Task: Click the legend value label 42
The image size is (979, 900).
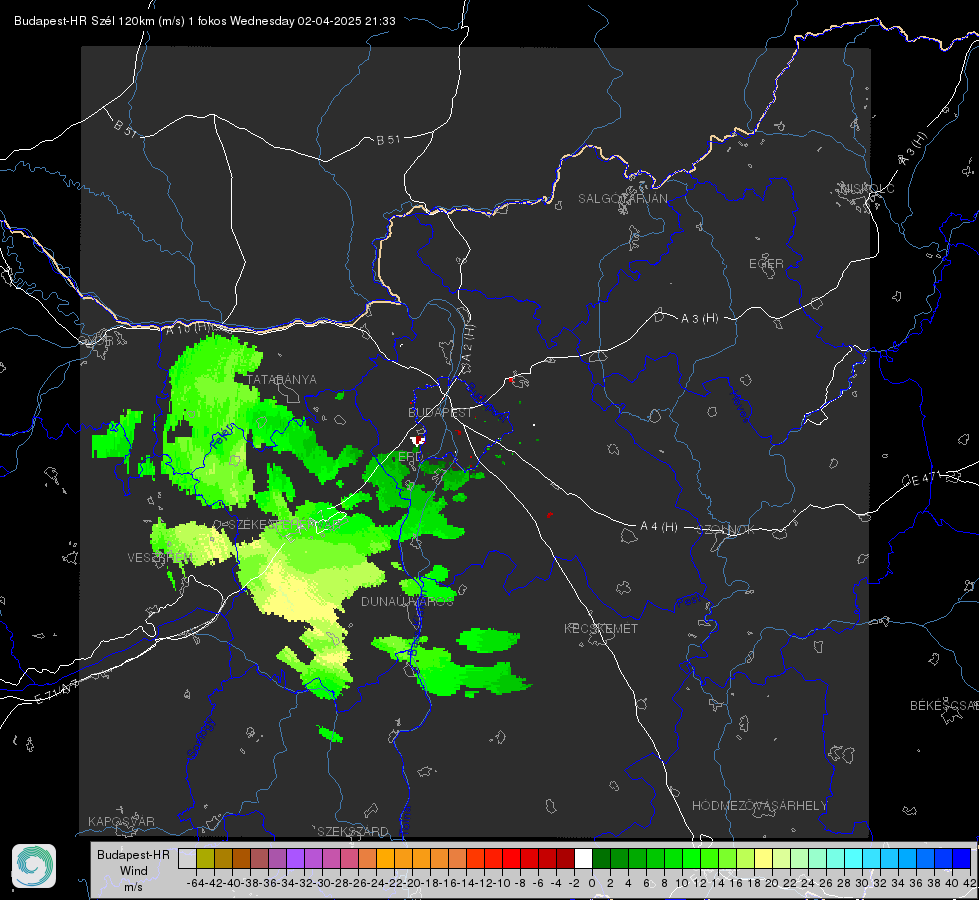Action: pos(970,883)
